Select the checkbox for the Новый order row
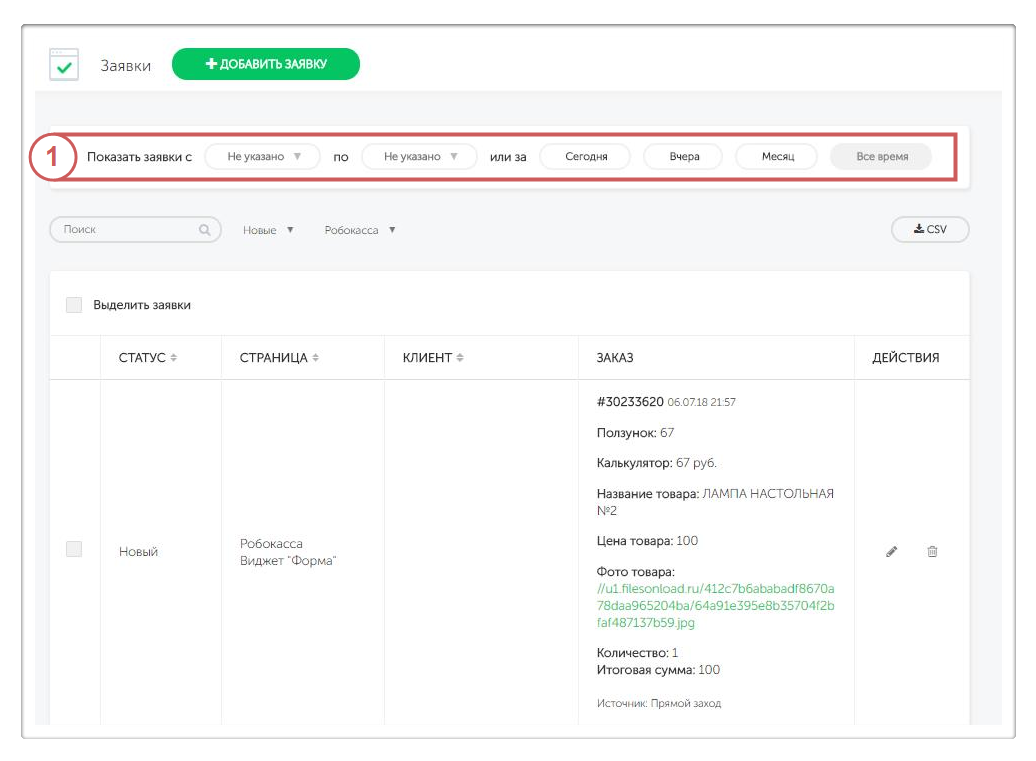Screen dimensions: 1036x761 [74, 549]
